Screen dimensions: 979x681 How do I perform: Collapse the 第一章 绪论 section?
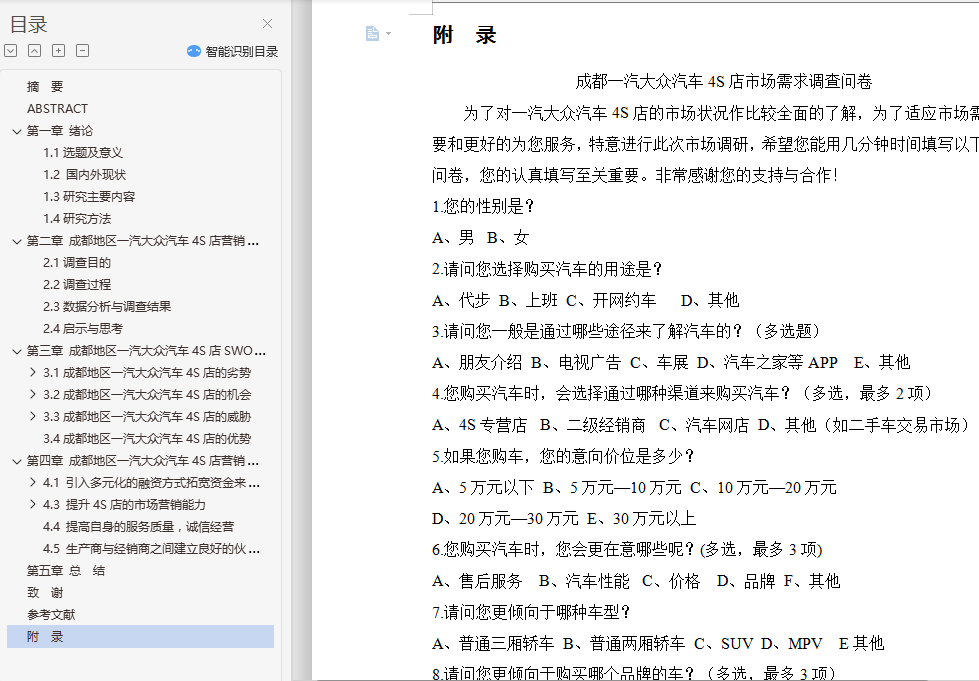pyautogui.click(x=17, y=131)
